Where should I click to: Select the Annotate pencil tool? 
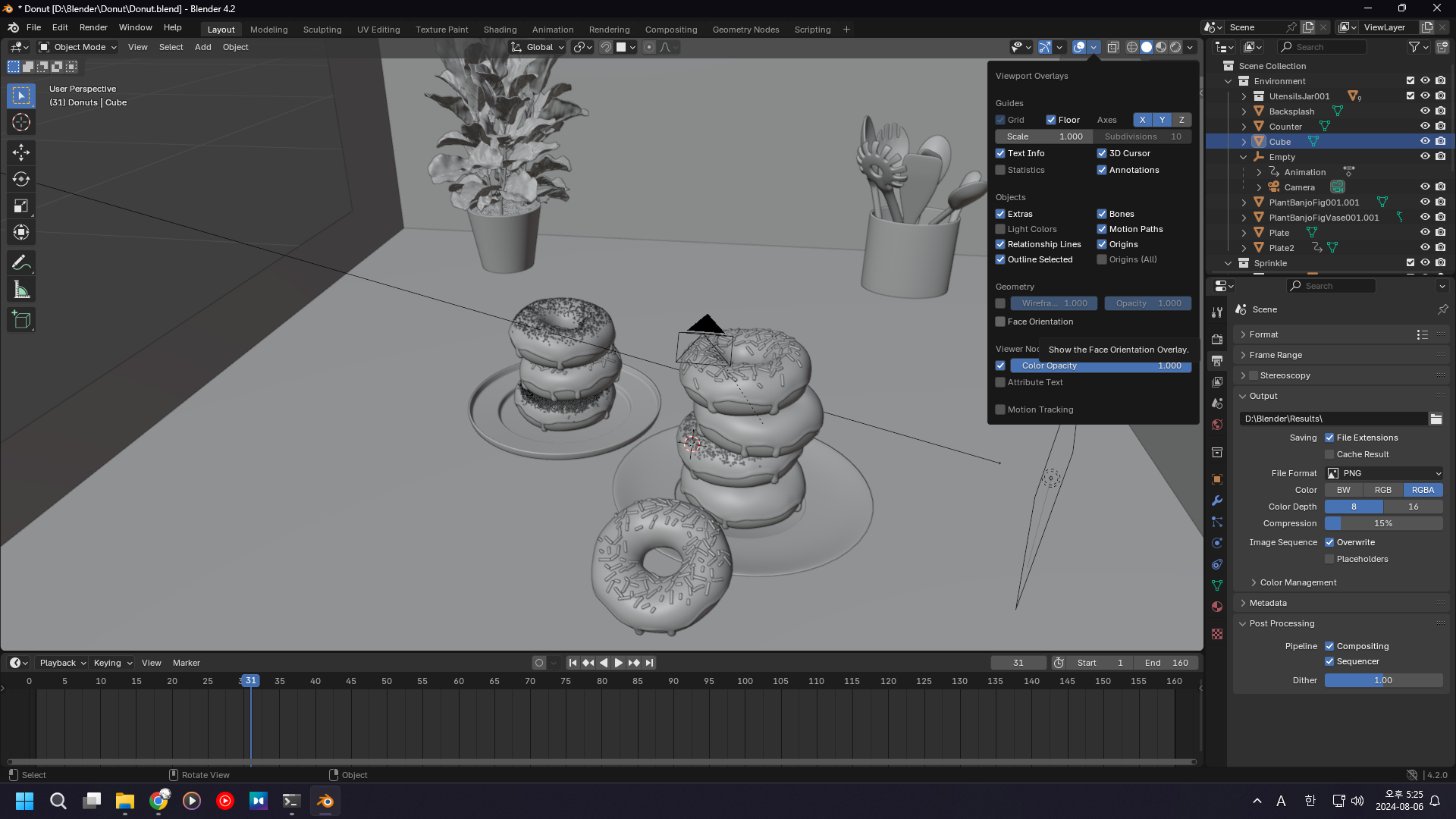(x=21, y=263)
